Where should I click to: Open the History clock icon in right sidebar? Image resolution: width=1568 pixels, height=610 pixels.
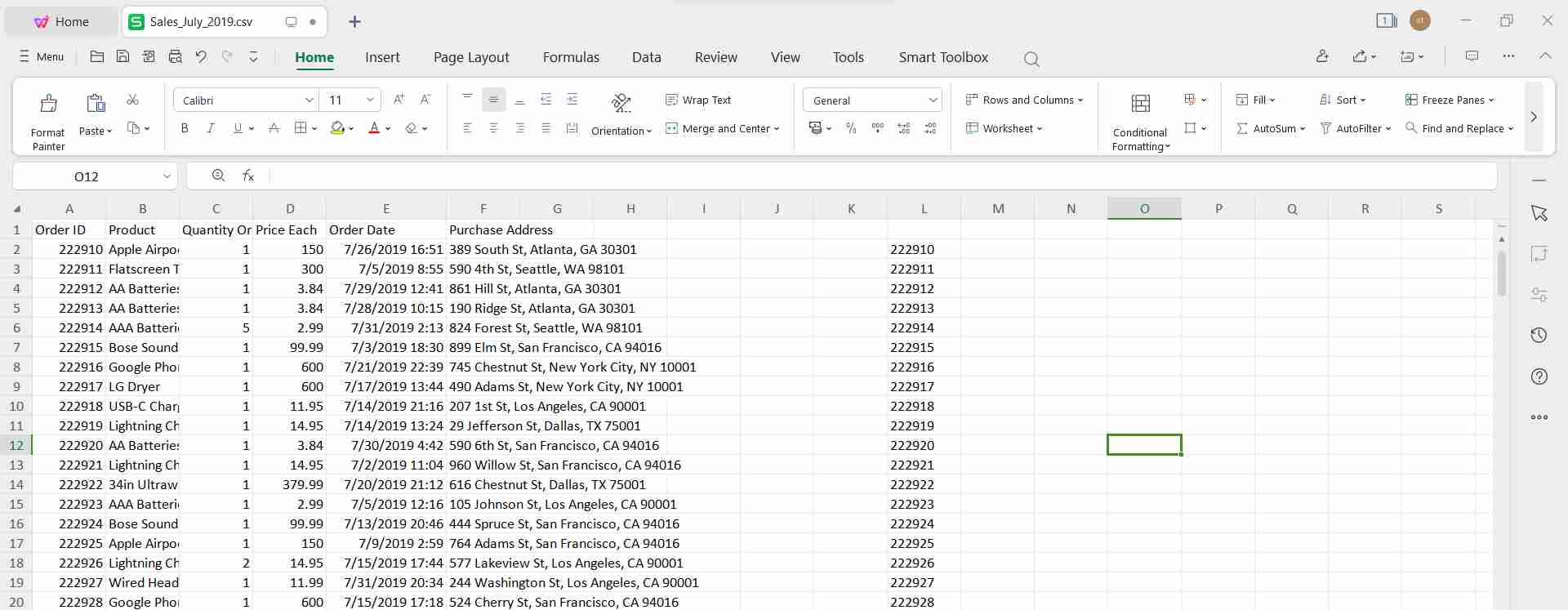[x=1539, y=335]
